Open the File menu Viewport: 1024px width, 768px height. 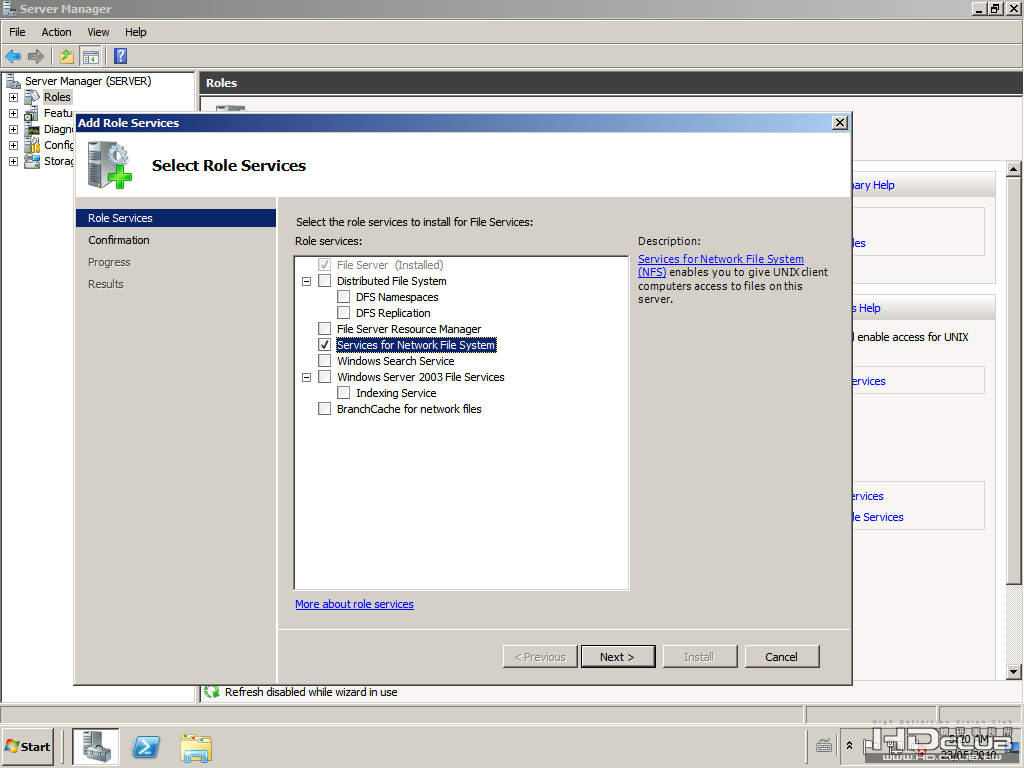click(x=17, y=32)
